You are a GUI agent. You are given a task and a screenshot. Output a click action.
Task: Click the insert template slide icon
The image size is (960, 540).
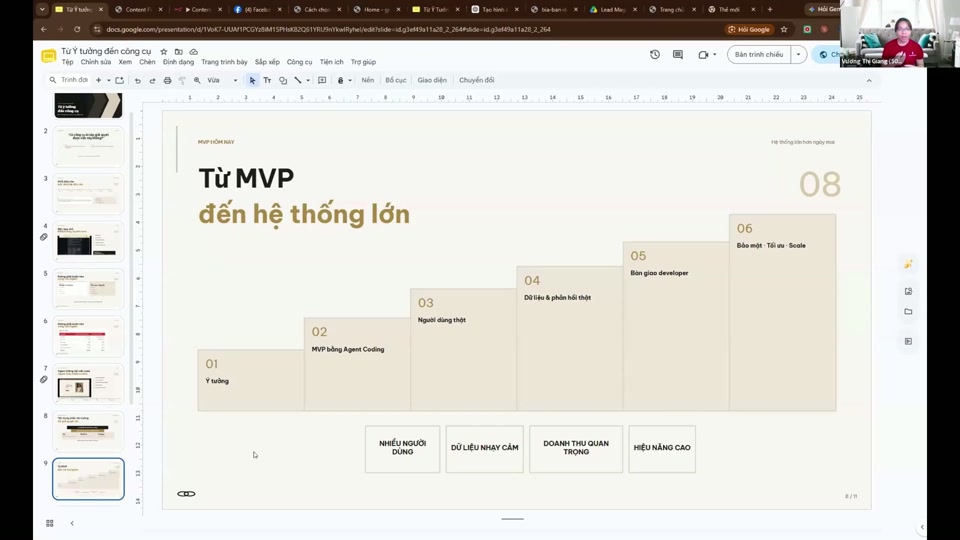[119, 80]
